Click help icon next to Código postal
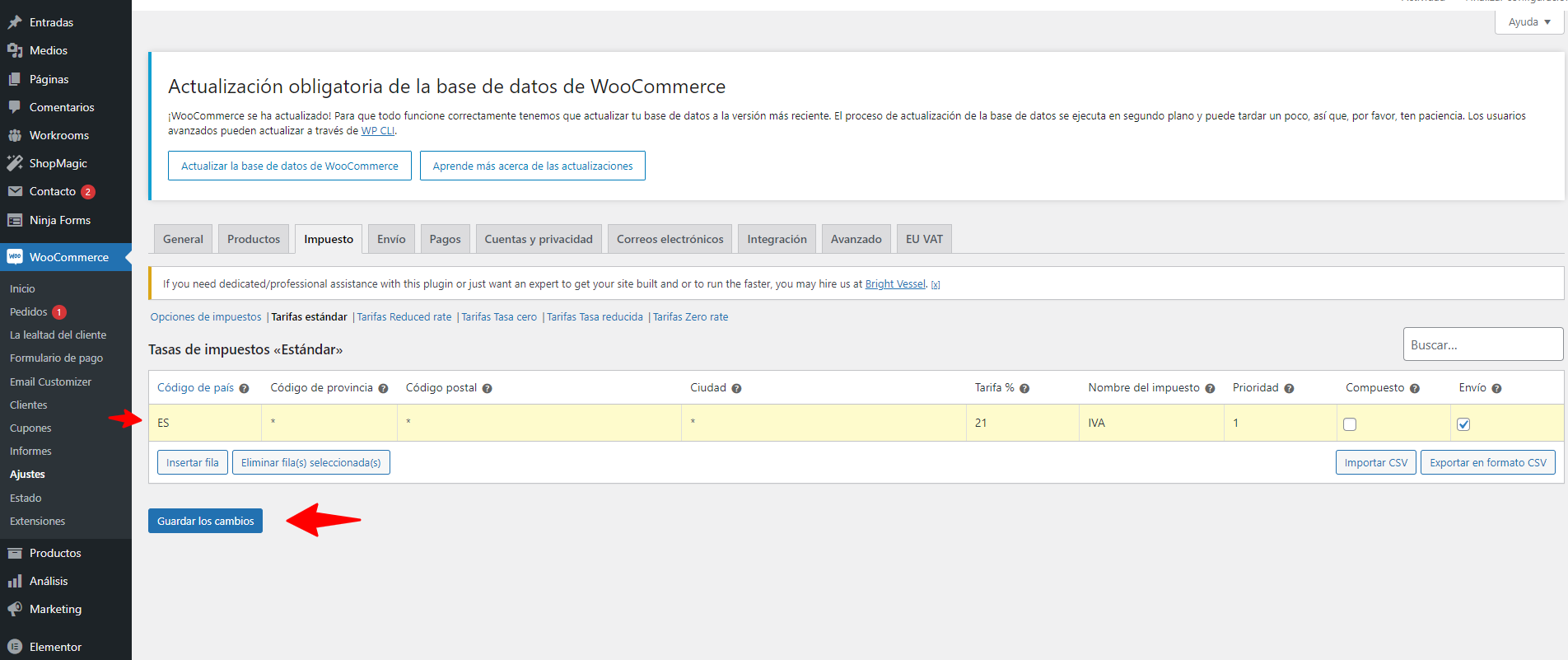The image size is (1568, 660). [487, 389]
